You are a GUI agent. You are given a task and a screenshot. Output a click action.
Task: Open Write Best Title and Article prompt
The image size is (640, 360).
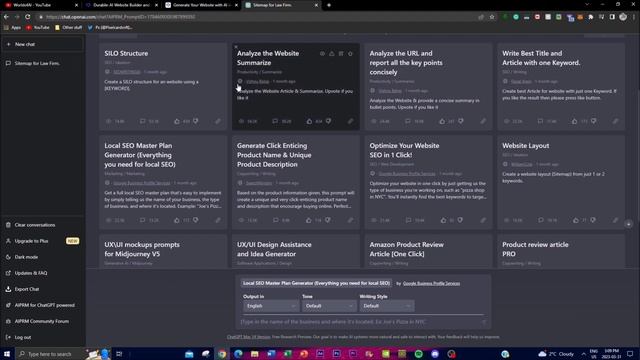pyautogui.click(x=561, y=87)
